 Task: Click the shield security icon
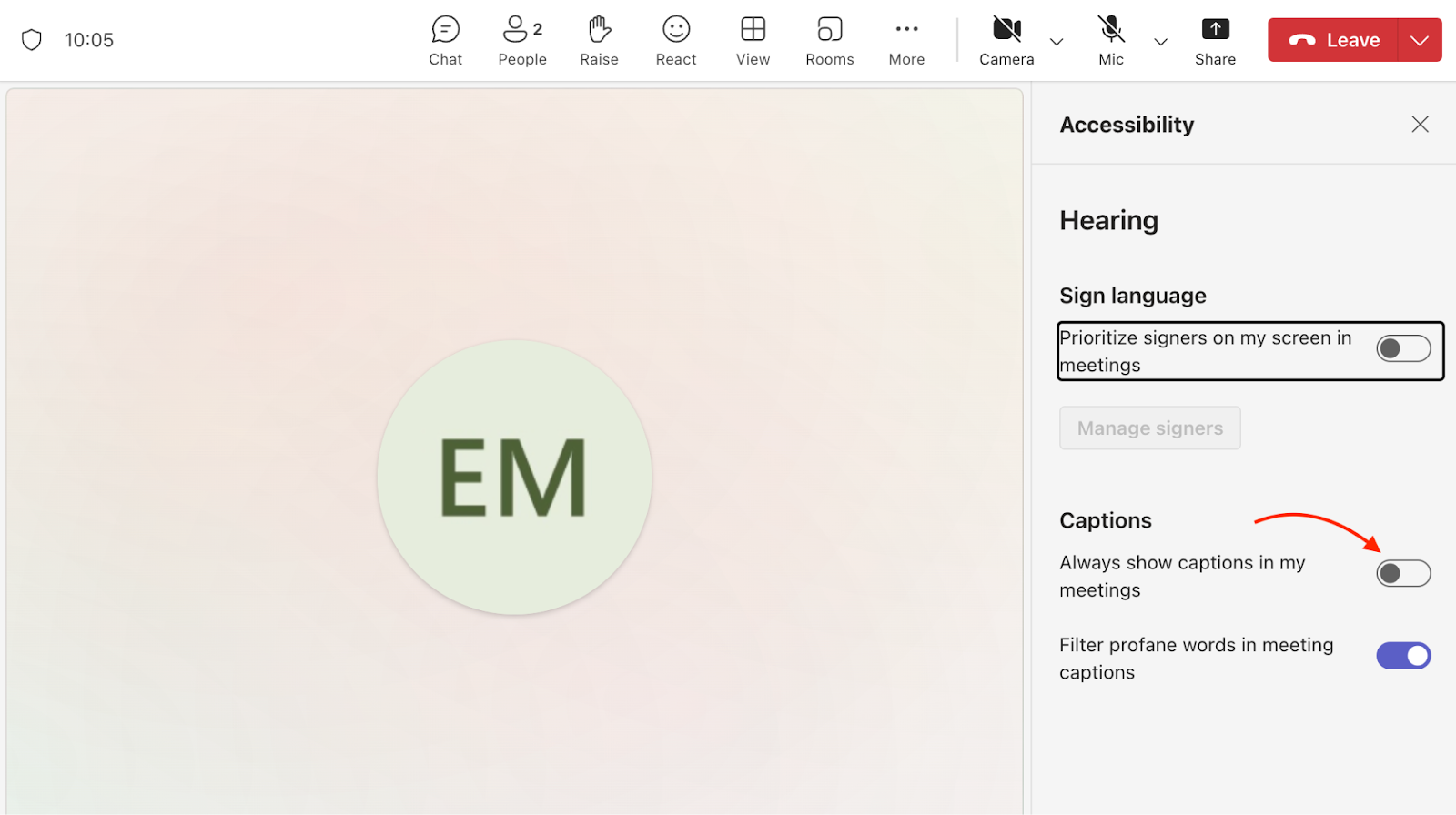point(32,40)
